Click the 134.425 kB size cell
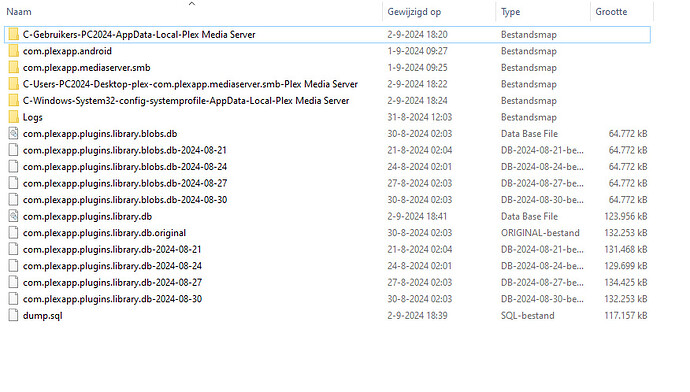 point(626,282)
